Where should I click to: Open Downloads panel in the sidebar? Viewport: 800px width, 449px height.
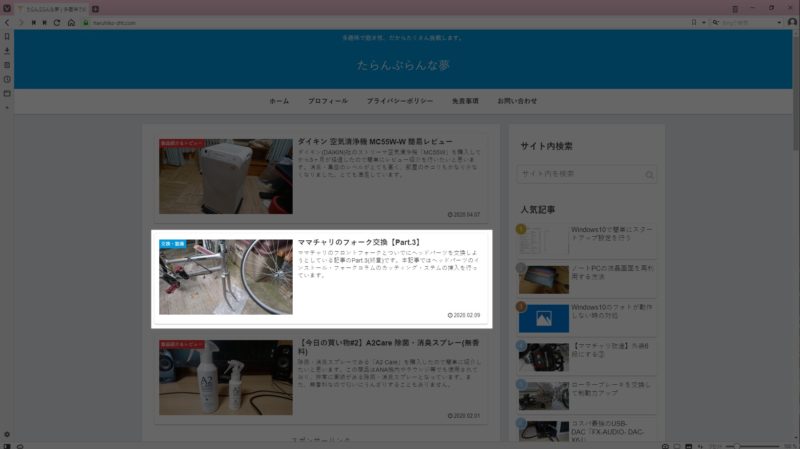(x=7, y=51)
